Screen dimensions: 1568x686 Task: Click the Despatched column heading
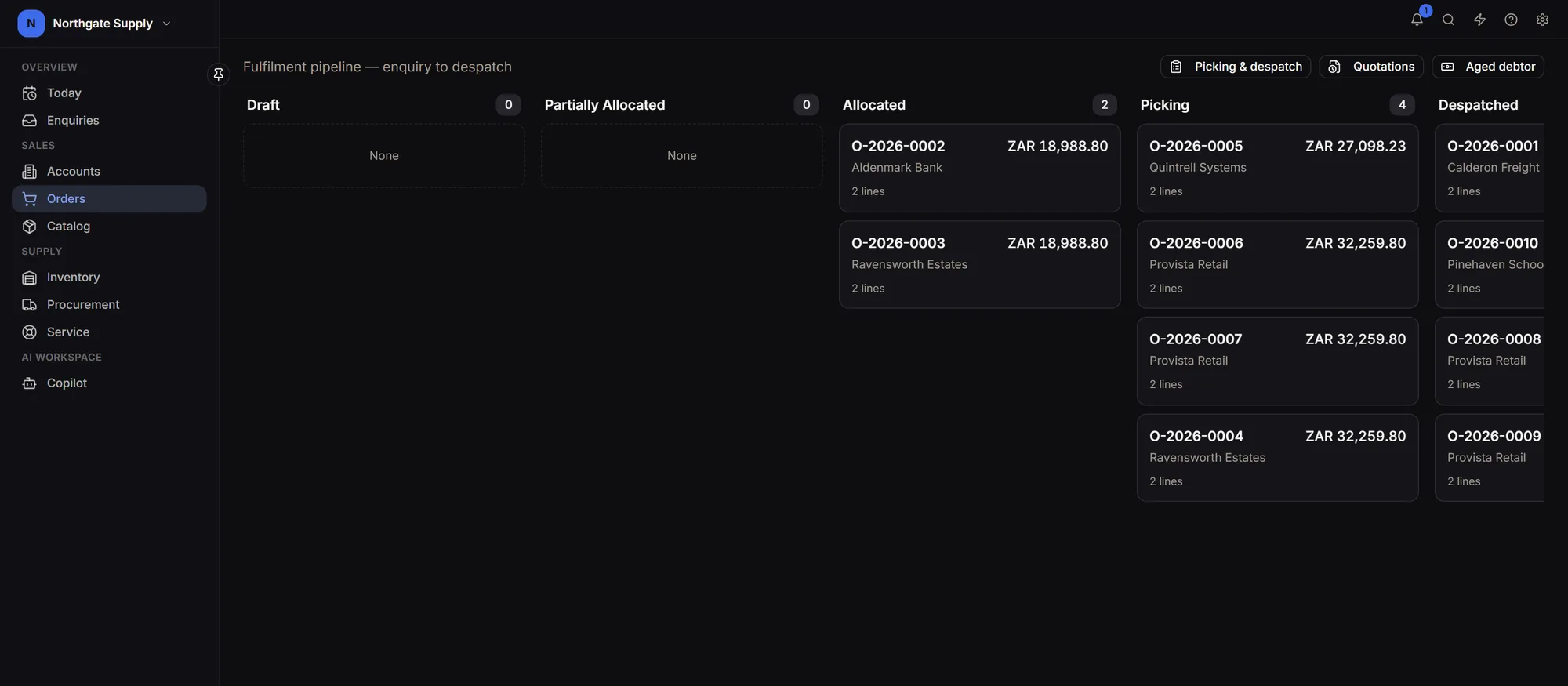pos(1478,105)
